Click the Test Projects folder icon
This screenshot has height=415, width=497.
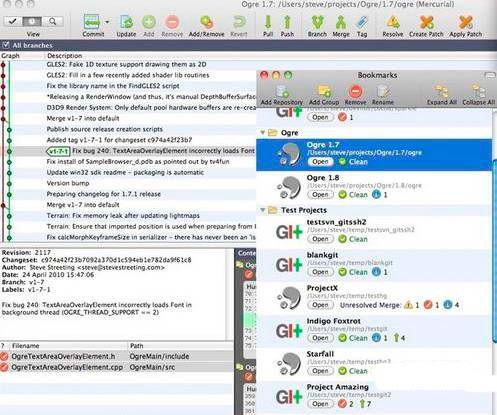pos(273,210)
